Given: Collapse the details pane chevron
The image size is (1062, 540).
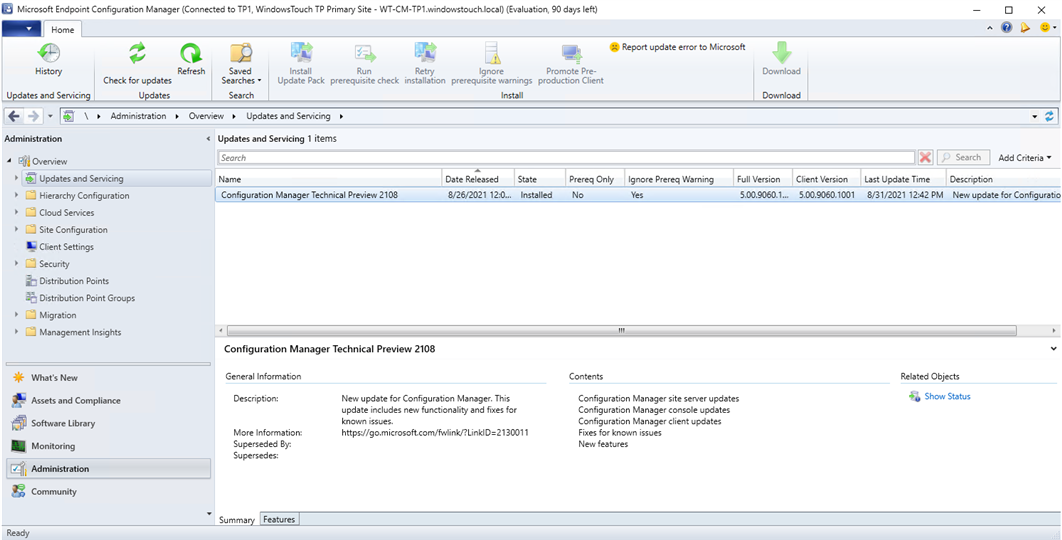Looking at the screenshot, I should click(1053, 348).
